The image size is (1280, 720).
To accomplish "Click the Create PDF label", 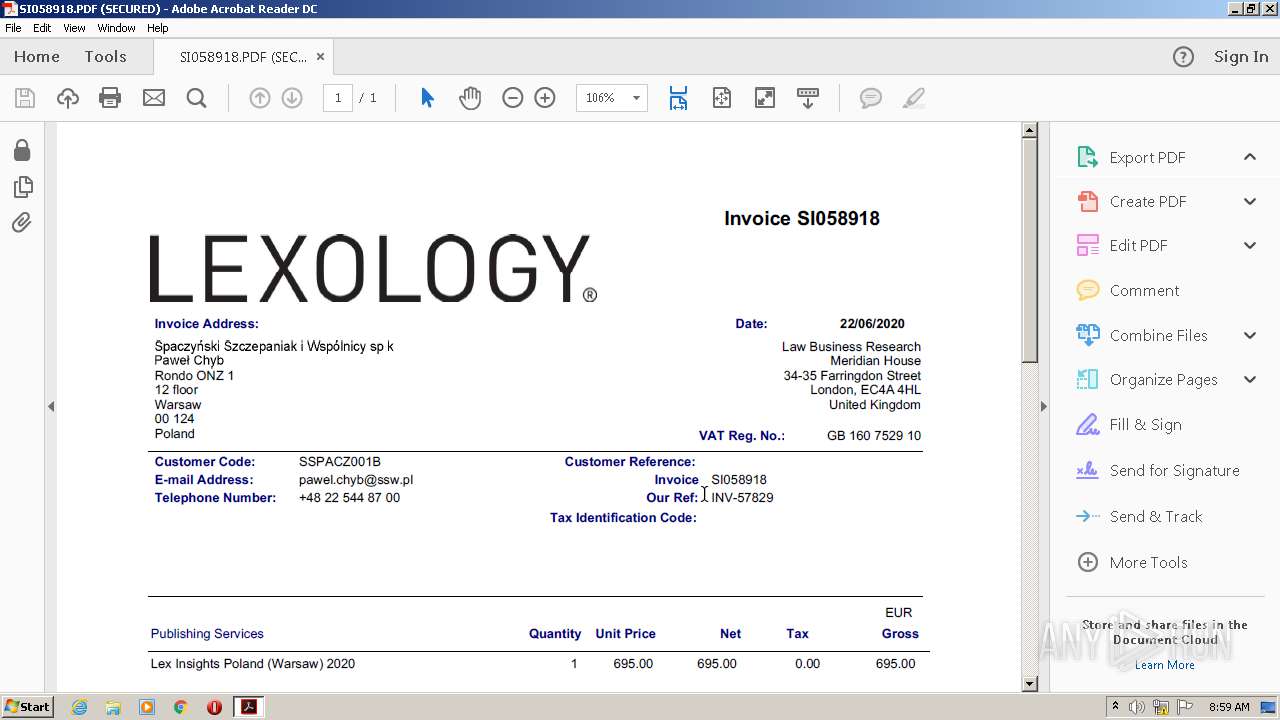I will click(x=1148, y=202).
